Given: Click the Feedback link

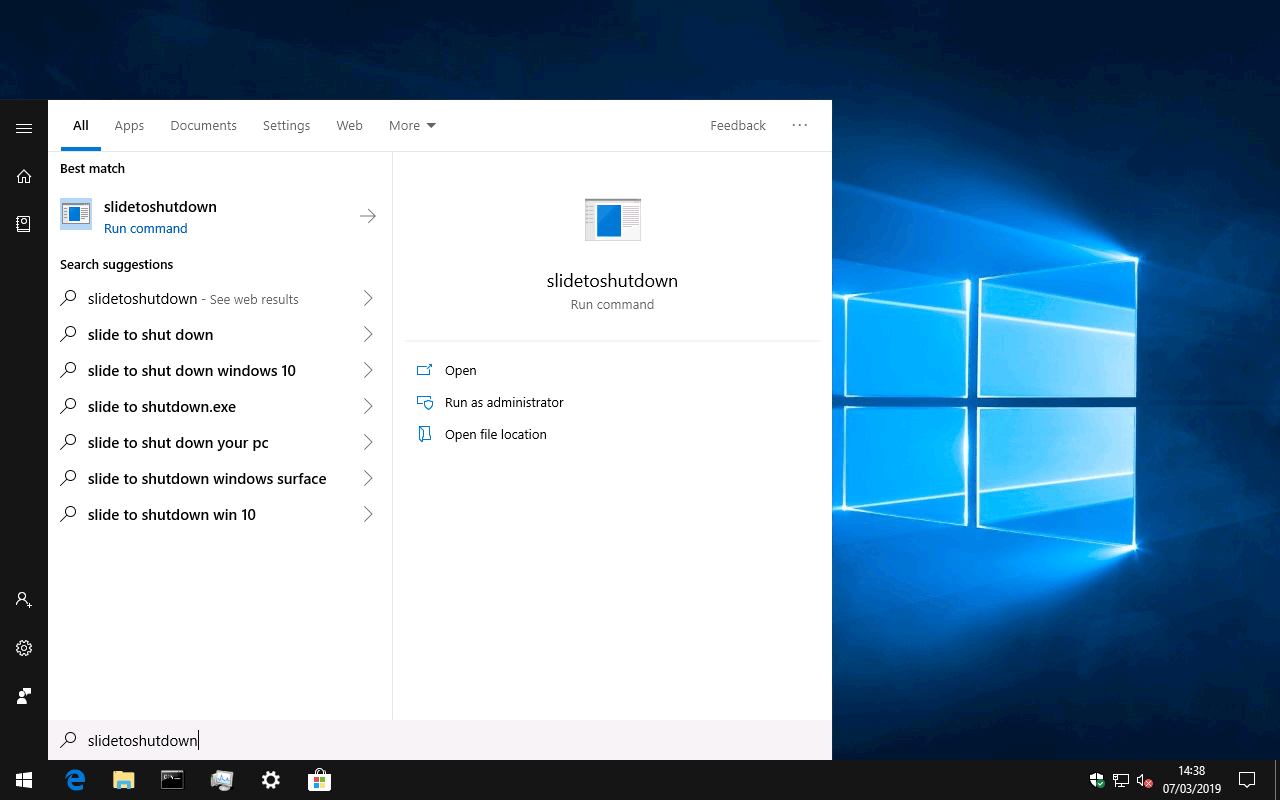Looking at the screenshot, I should click(738, 126).
